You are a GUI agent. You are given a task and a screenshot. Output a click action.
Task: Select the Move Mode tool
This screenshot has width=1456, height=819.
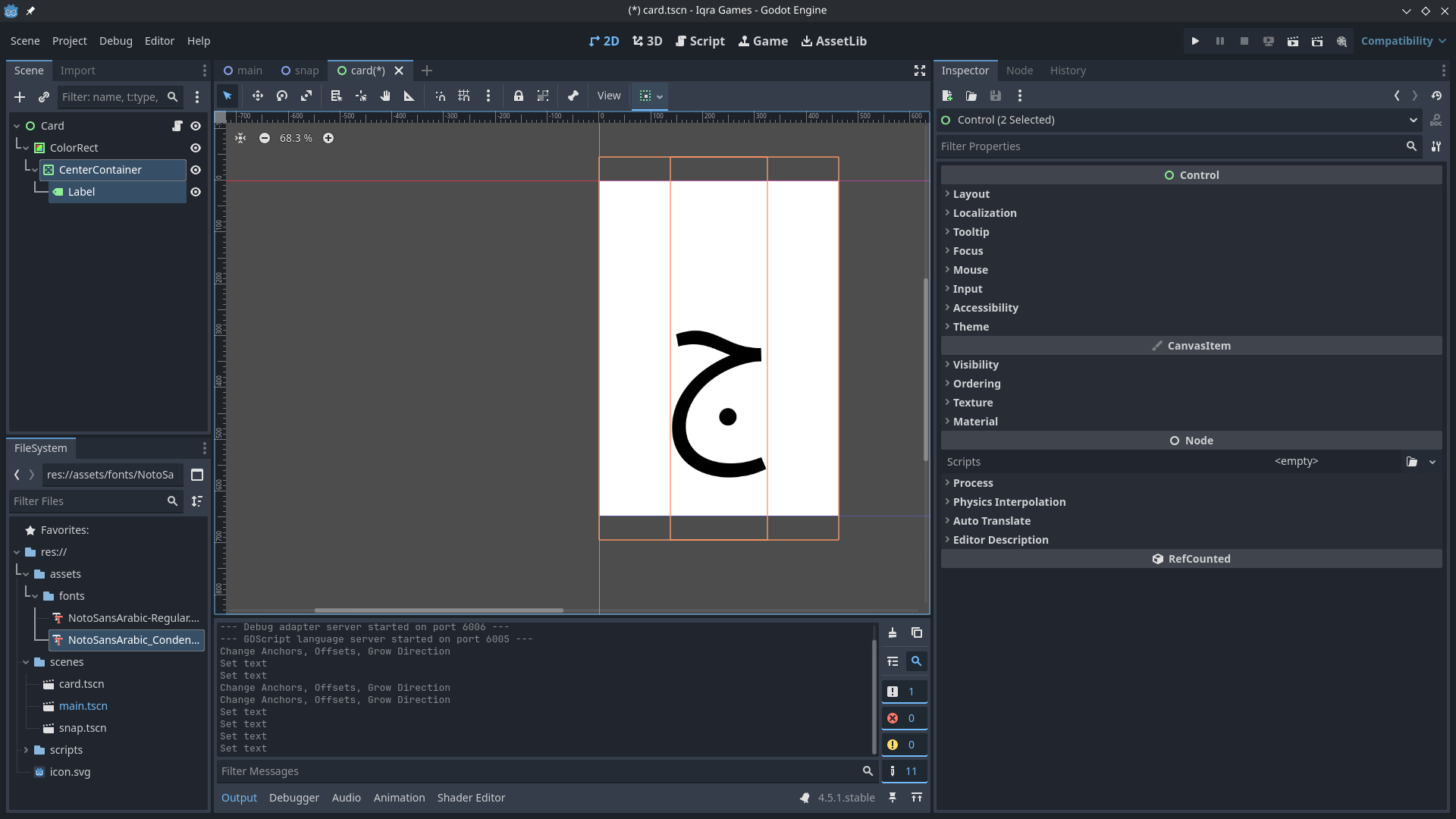258,96
